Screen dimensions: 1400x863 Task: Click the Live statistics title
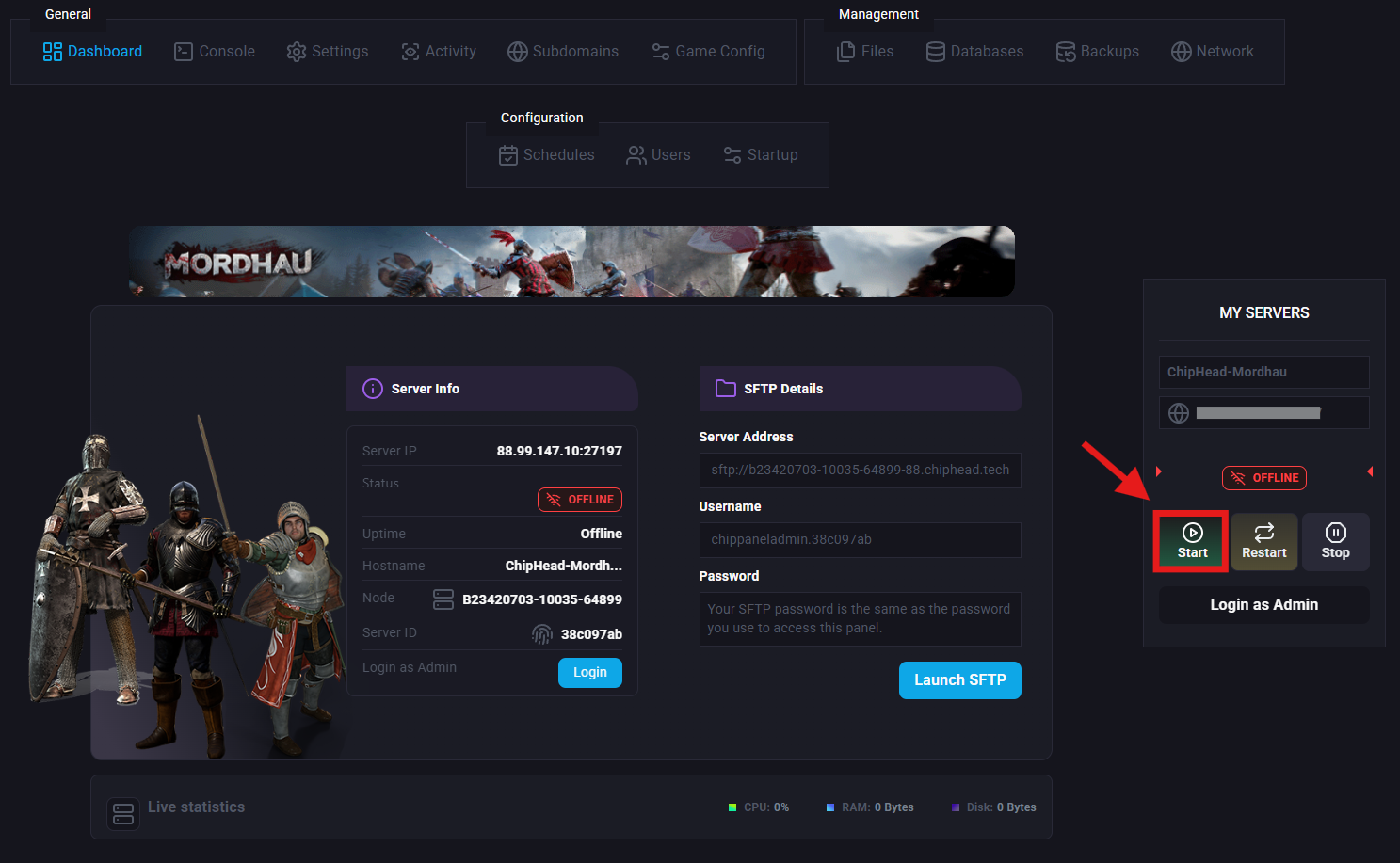[x=196, y=807]
